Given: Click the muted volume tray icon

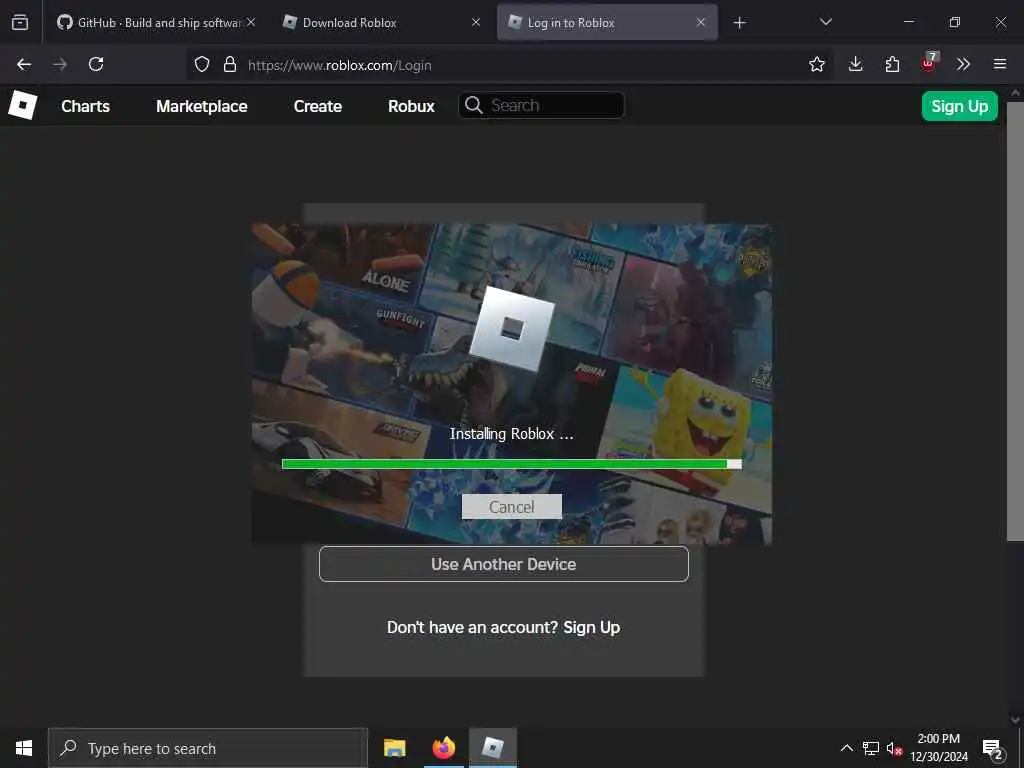Looking at the screenshot, I should coord(894,748).
